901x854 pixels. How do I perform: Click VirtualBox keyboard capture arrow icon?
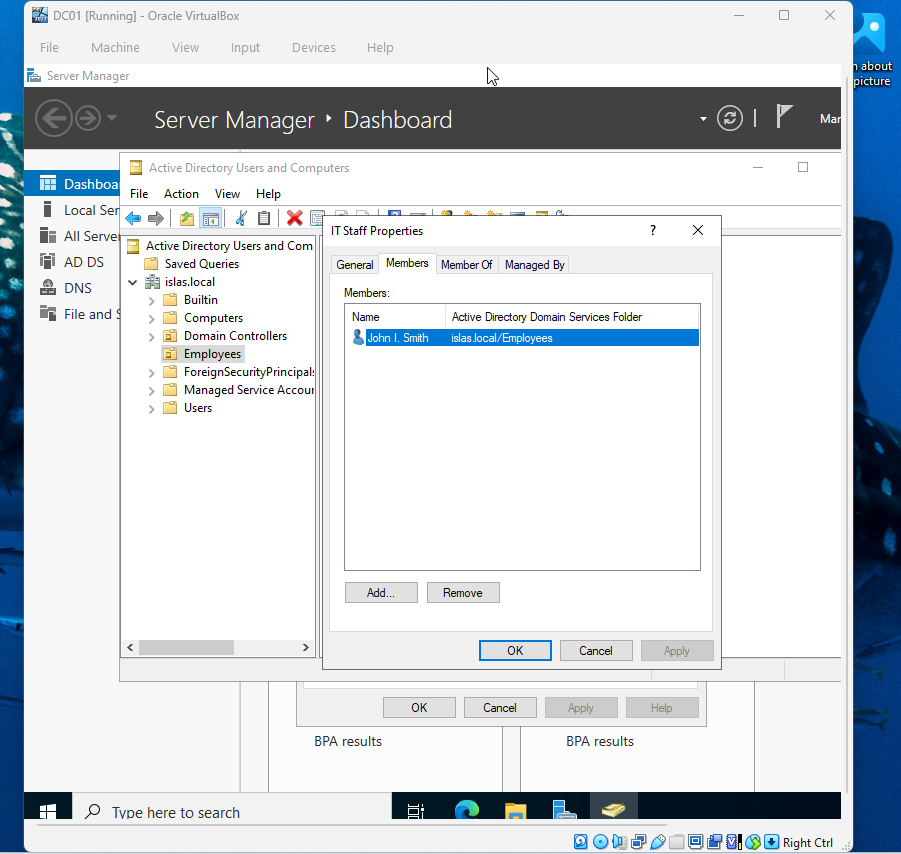pos(772,842)
